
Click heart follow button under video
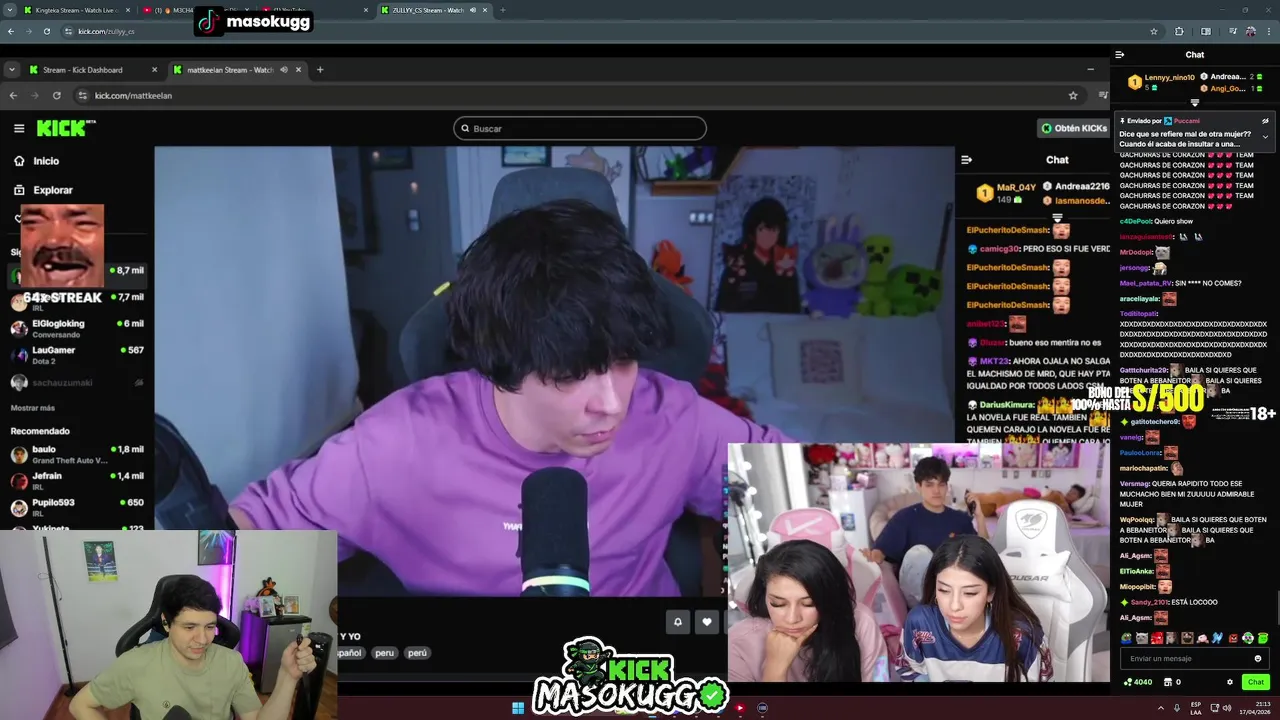point(707,622)
